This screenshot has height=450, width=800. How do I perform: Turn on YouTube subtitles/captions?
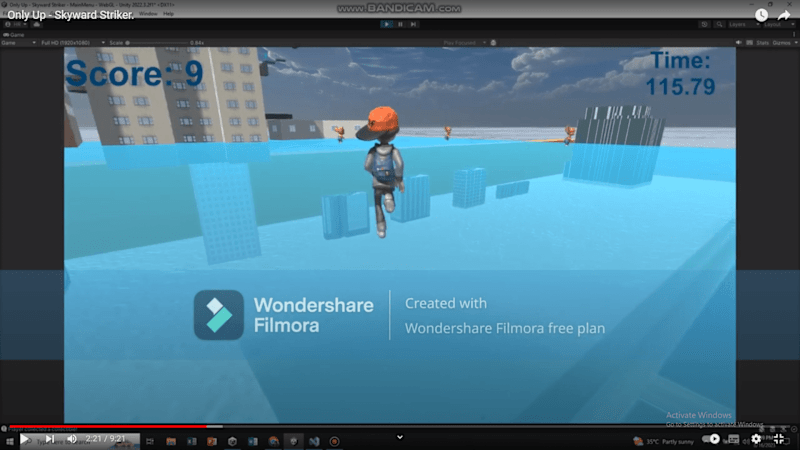coord(733,439)
